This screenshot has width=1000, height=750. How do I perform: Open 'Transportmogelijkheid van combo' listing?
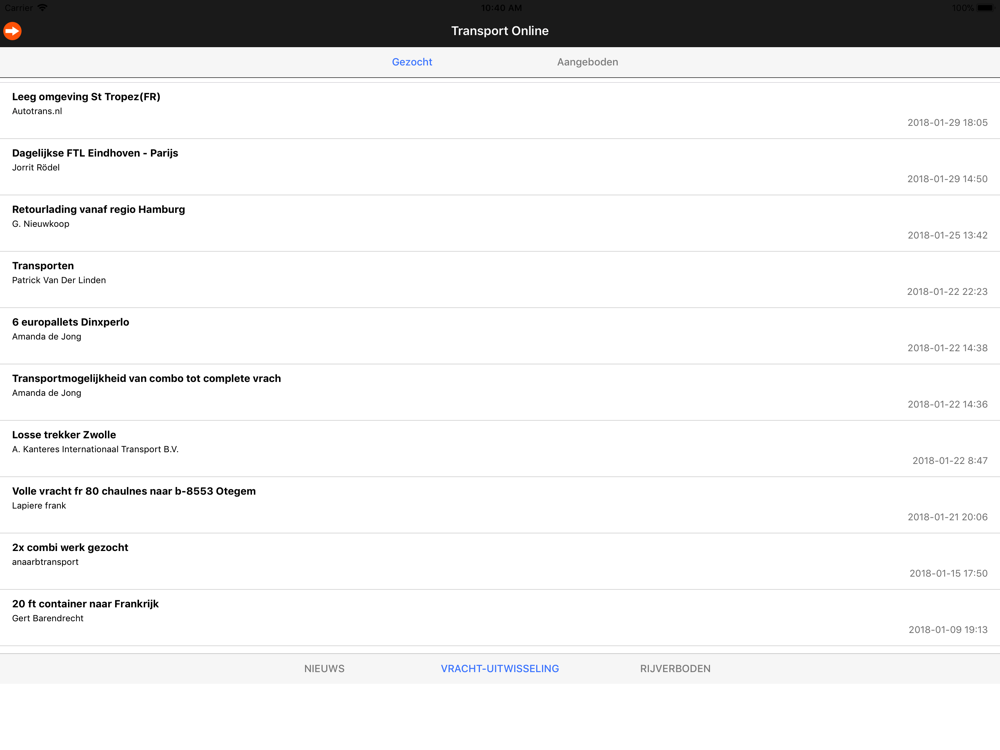[500, 392]
